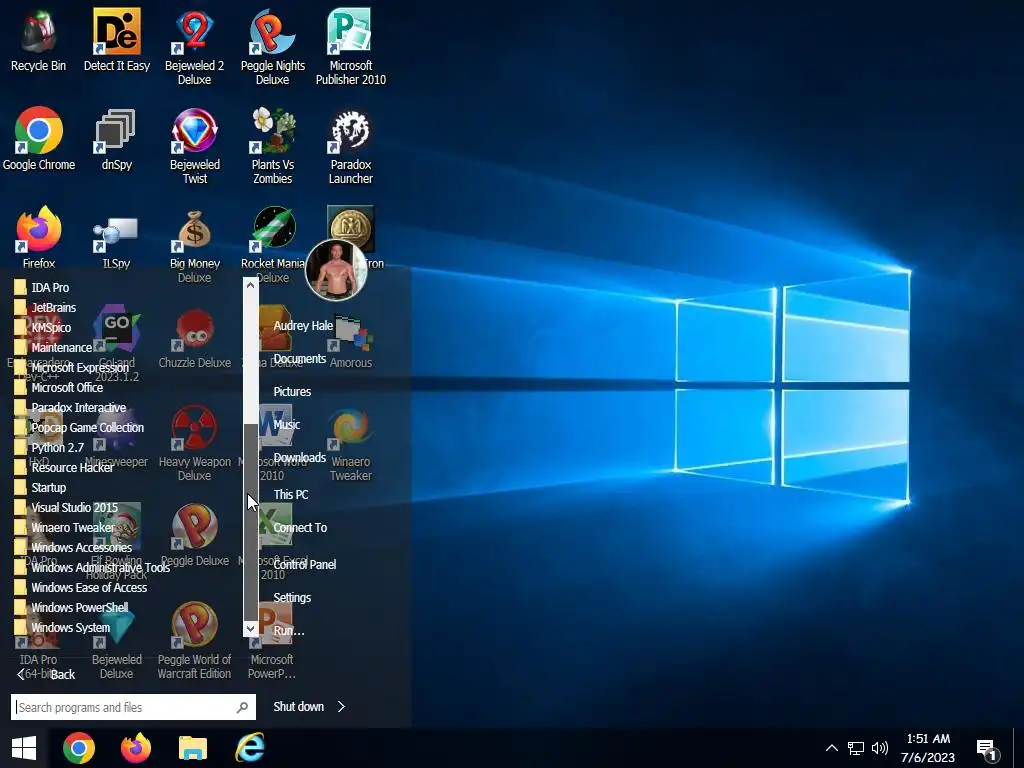Click Connect To in start menu
The width and height of the screenshot is (1024, 768).
tap(300, 527)
